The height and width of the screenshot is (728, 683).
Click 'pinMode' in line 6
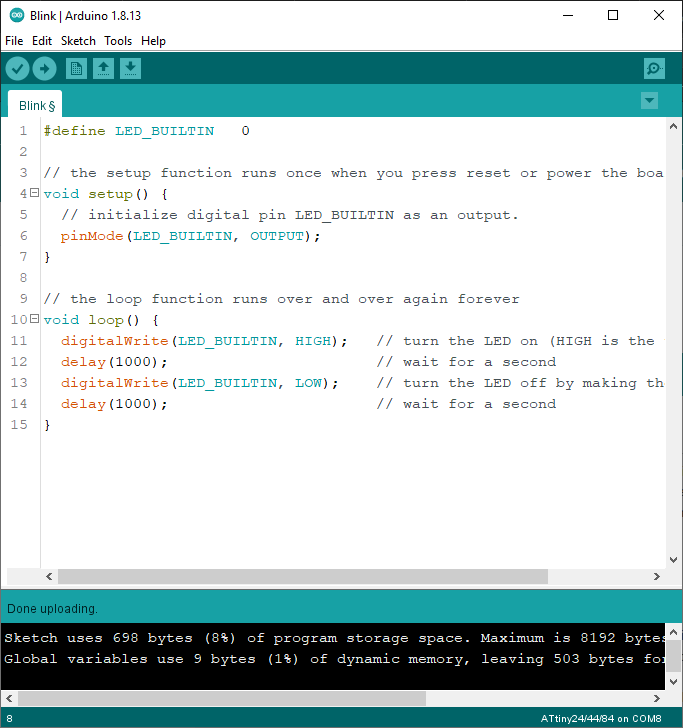click(92, 236)
